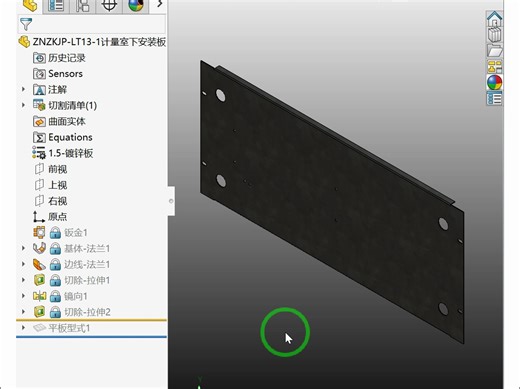Expand the 镜向1 mirror feature

coord(23,296)
